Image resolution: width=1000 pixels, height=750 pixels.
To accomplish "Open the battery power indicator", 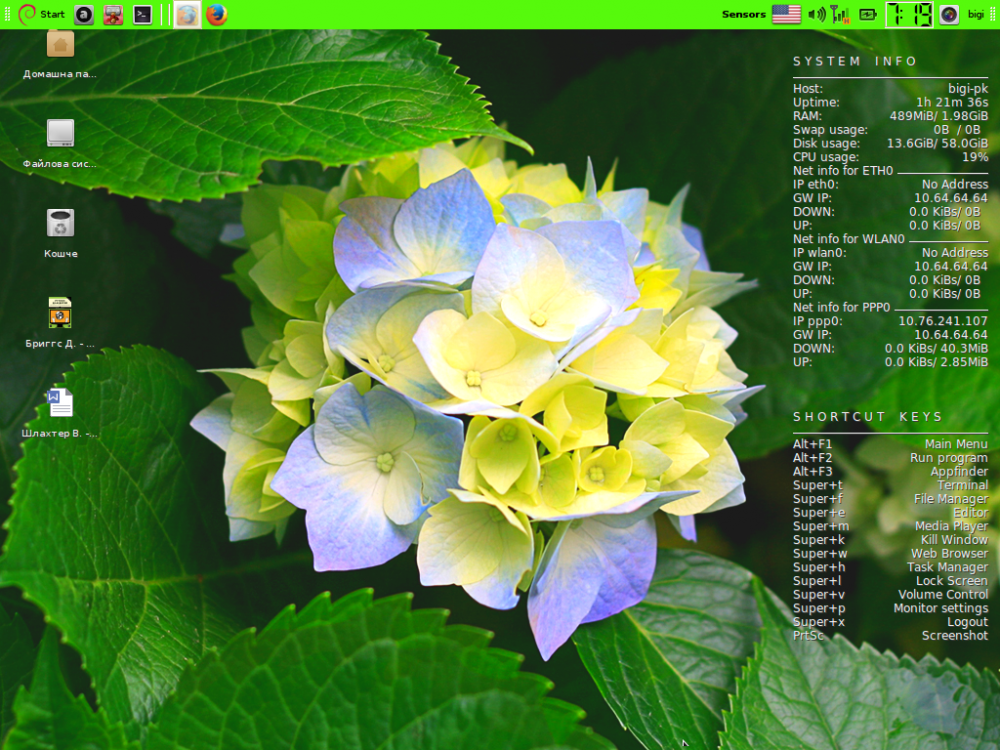I will [868, 14].
